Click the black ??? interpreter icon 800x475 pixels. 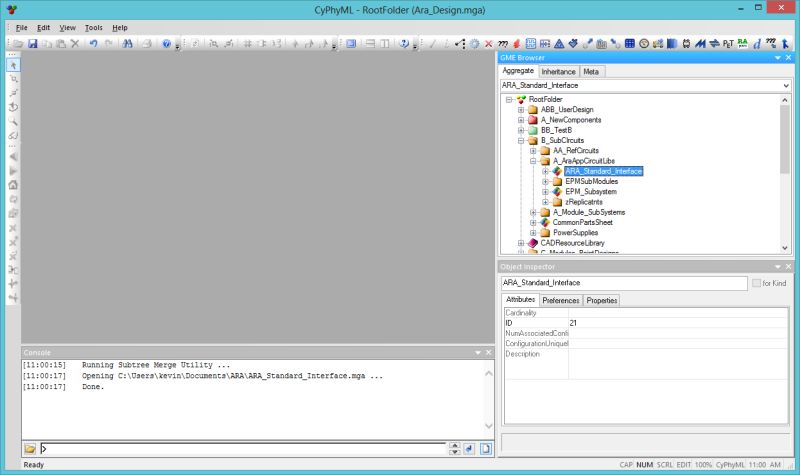[503, 44]
